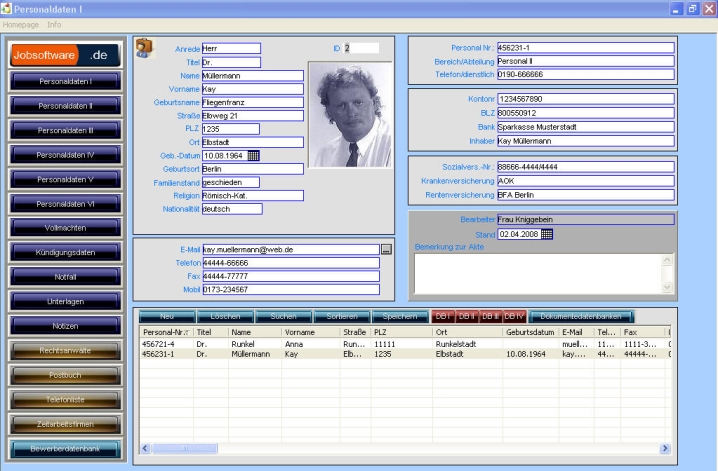This screenshot has height=471, width=718.
Task: Switch to the DB II database
Action: click(466, 316)
